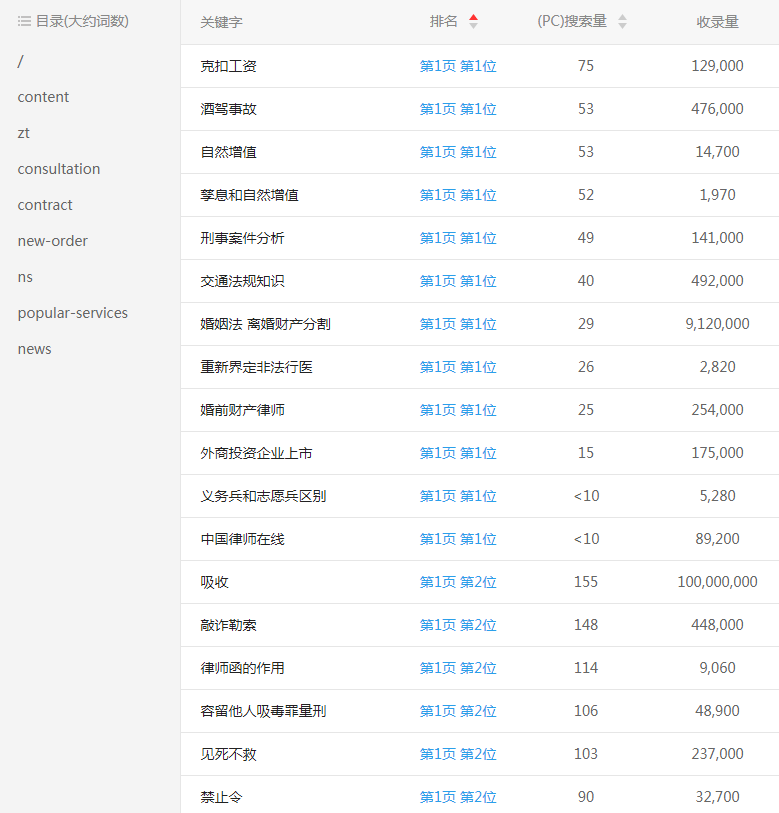The height and width of the screenshot is (813, 779).
Task: Sort by 排名 using the red arrow icon
Action: click(x=473, y=22)
